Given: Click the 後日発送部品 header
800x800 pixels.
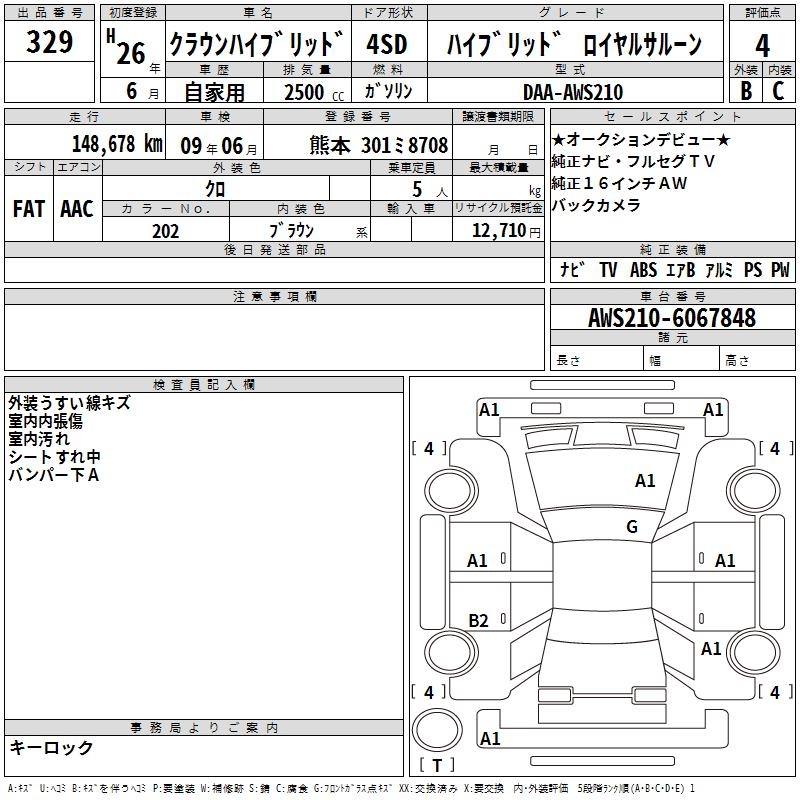Looking at the screenshot, I should pos(274,249).
